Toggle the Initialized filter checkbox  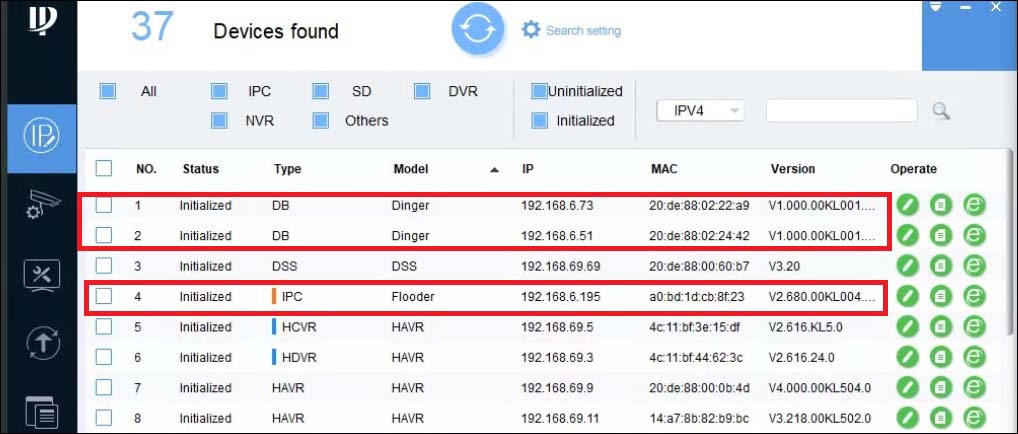(x=539, y=120)
